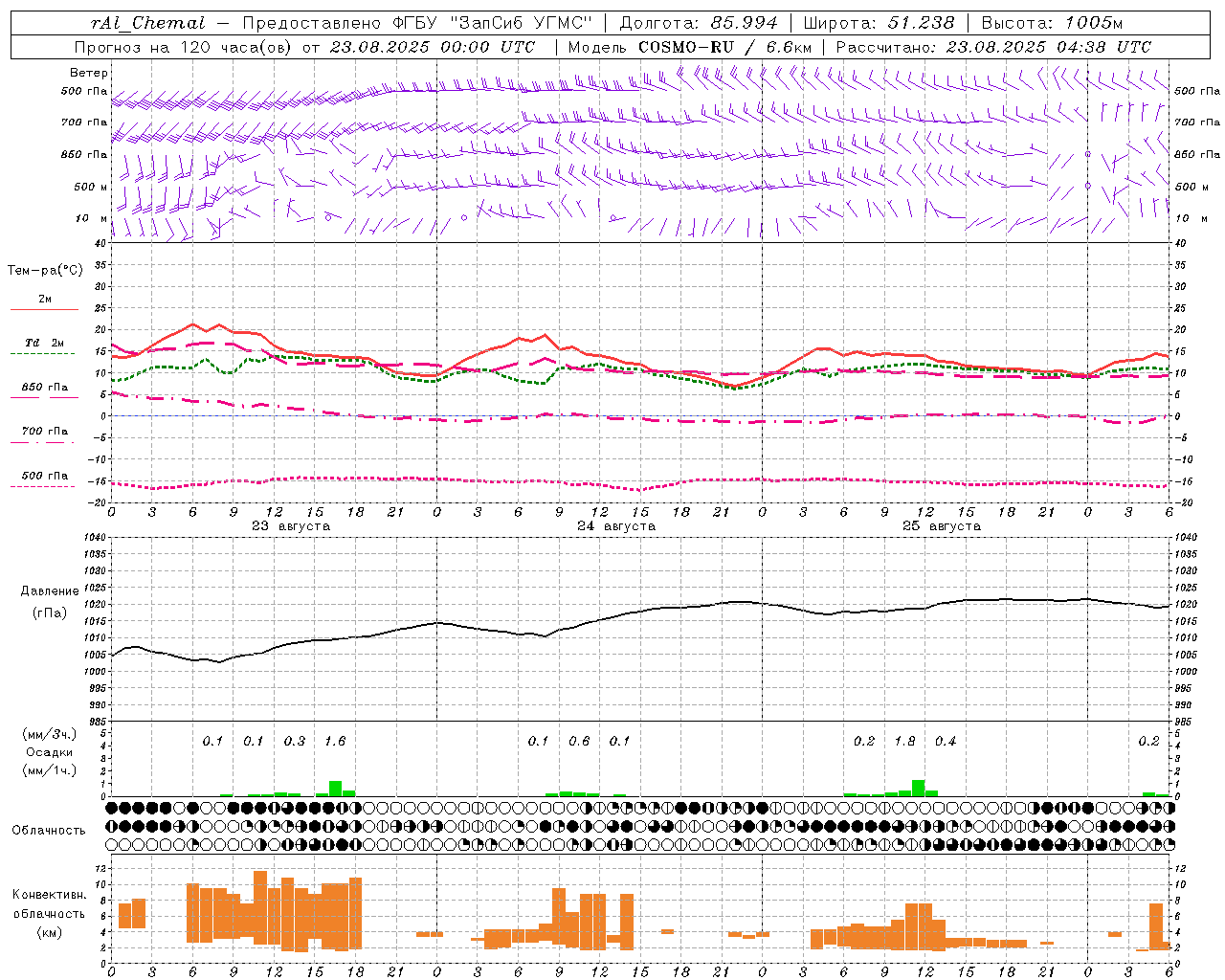This screenshot has height=980, width=1225.
Task: Click the precipitation value "0.6"
Action: coord(579,741)
